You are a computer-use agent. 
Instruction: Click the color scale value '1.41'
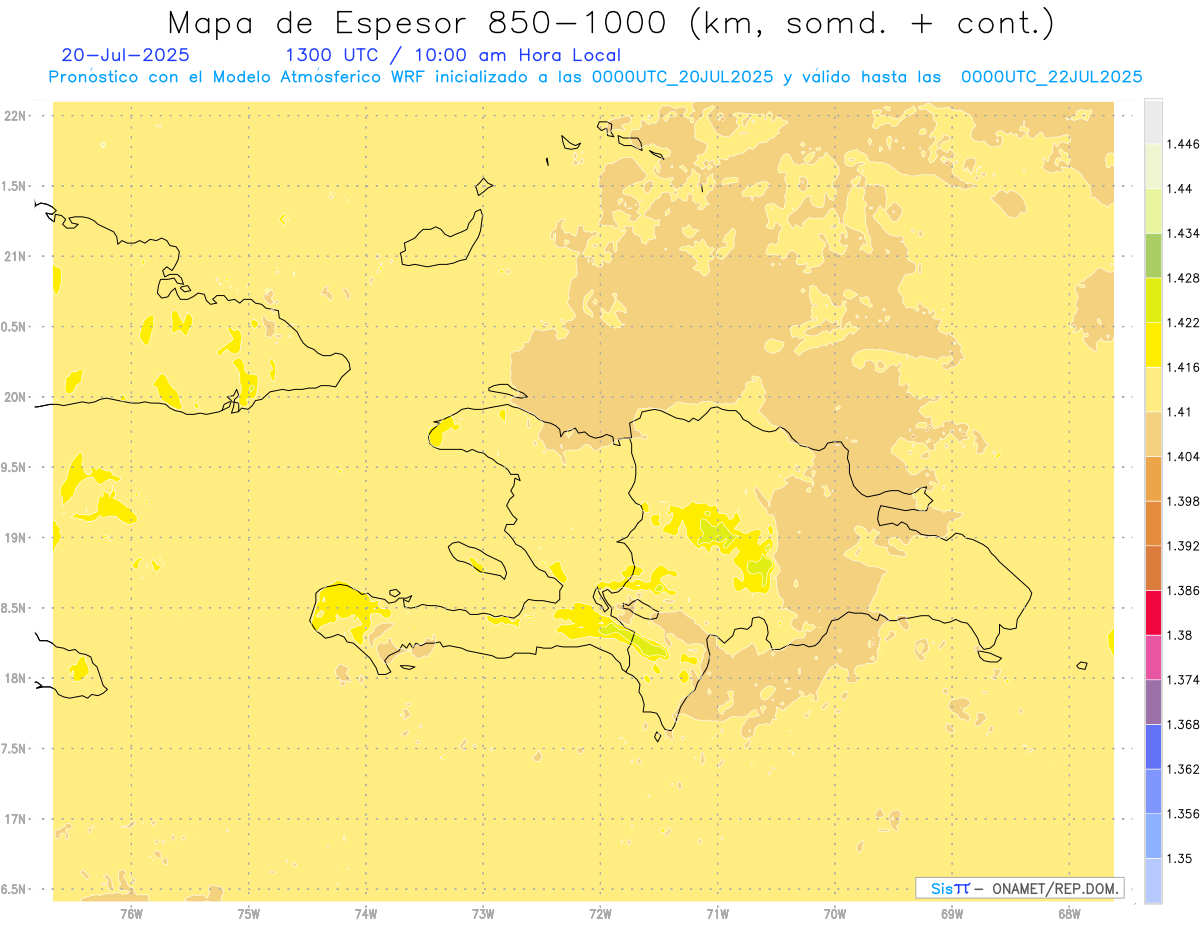pos(1179,412)
